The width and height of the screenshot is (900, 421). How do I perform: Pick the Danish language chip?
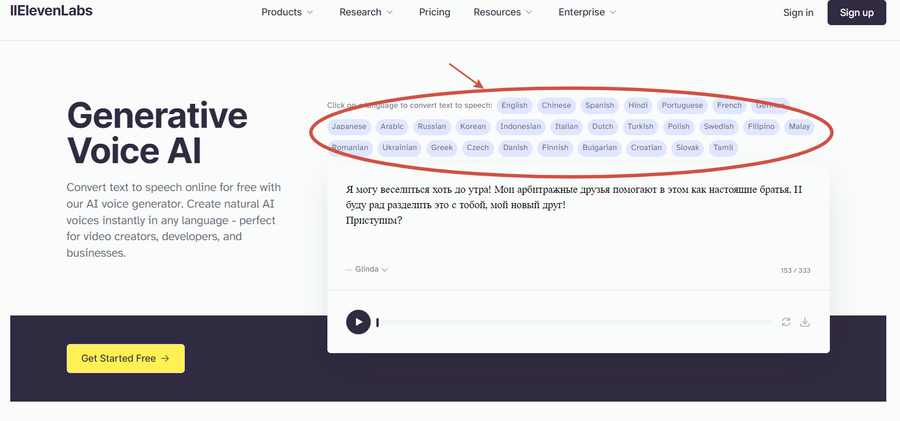click(515, 148)
